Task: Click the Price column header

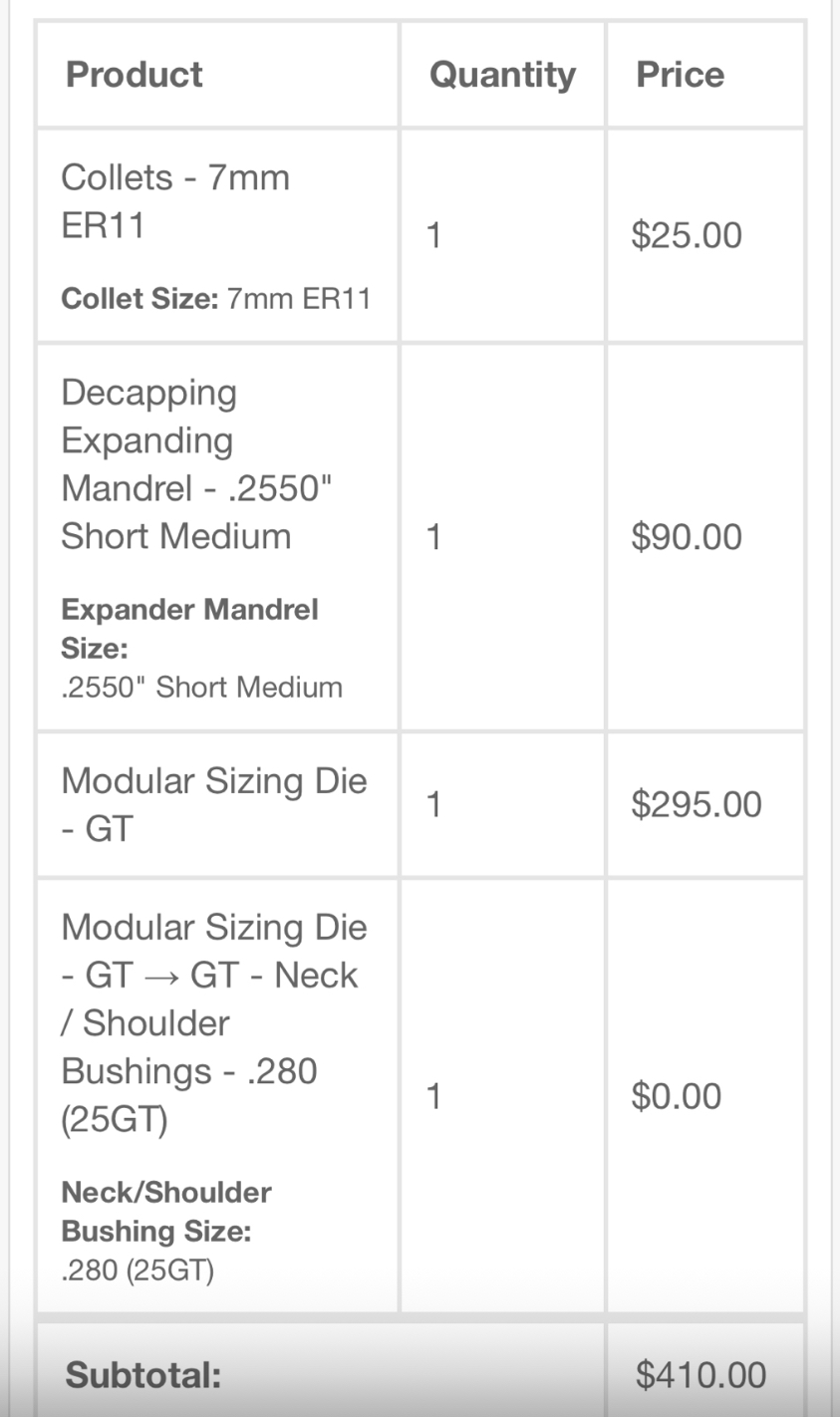Action: 680,75
